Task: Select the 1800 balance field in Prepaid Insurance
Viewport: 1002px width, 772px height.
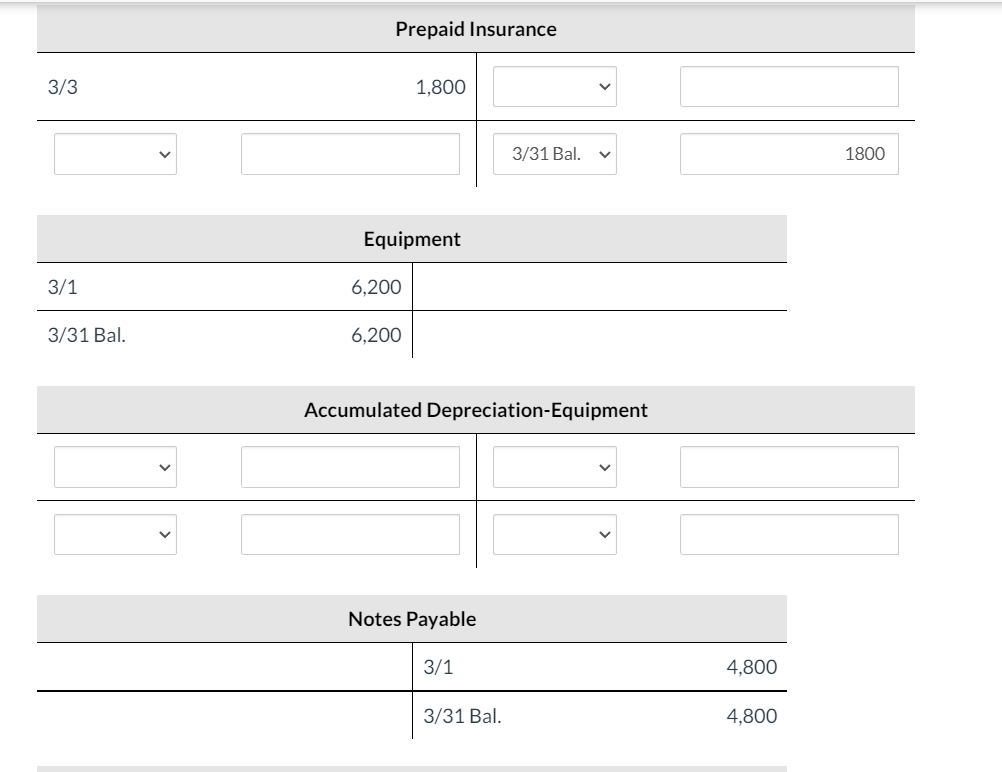Action: 789,153
